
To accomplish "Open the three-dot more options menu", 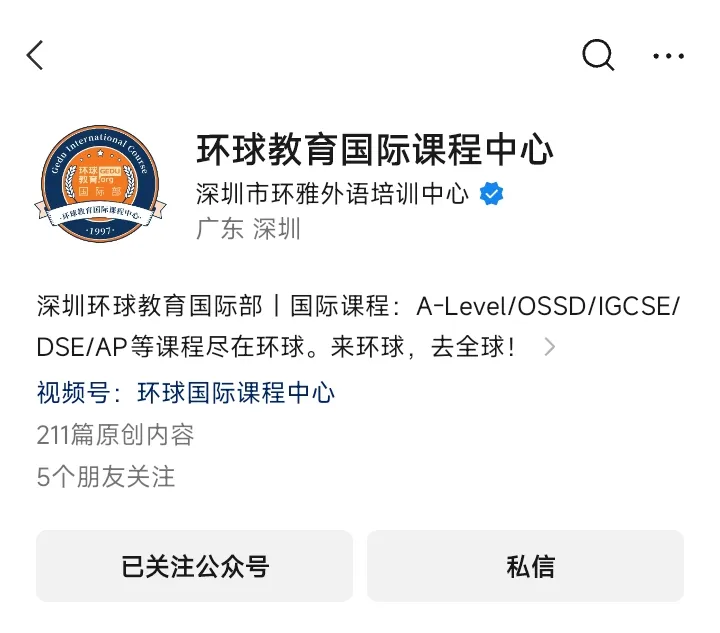I will tap(669, 56).
